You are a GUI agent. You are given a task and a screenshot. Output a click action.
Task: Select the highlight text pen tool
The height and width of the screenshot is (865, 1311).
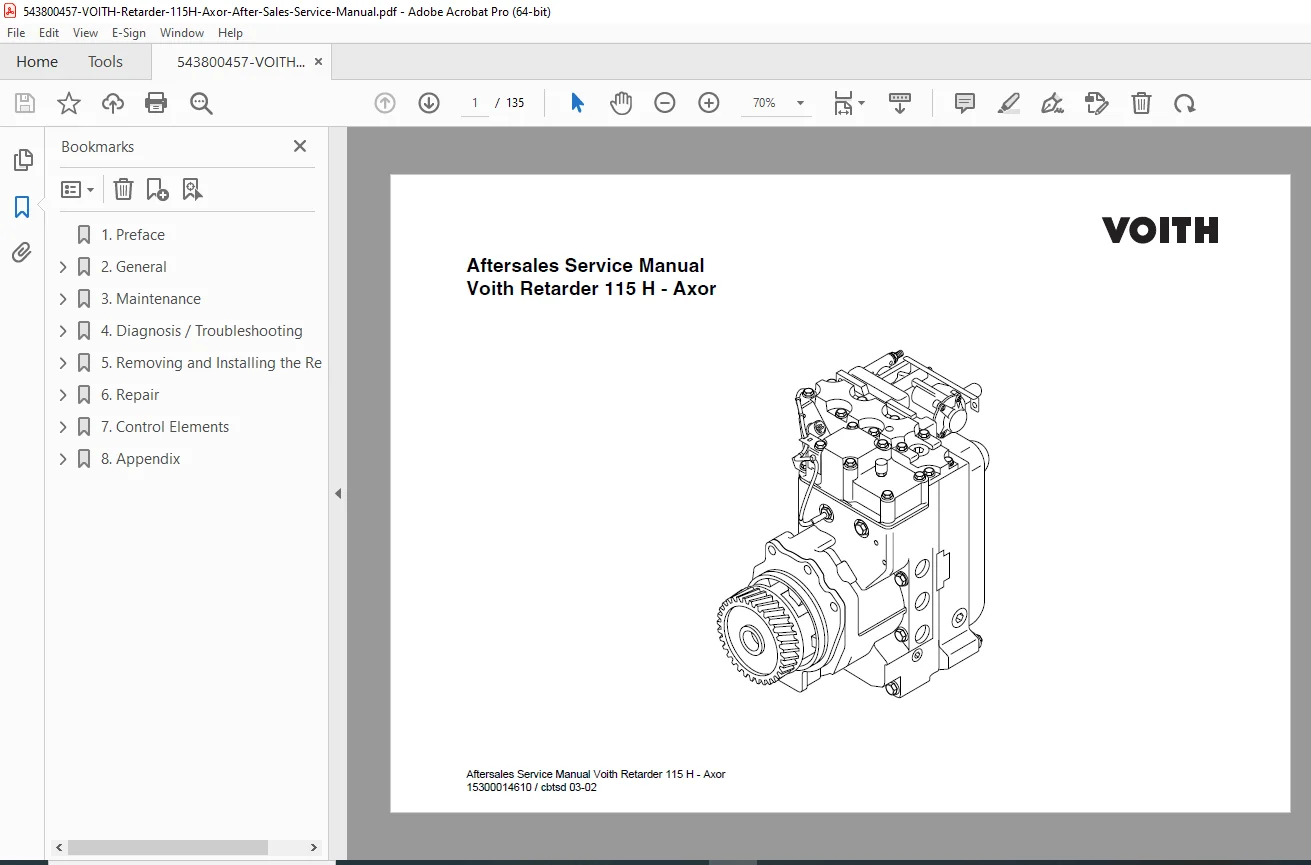(x=1009, y=103)
